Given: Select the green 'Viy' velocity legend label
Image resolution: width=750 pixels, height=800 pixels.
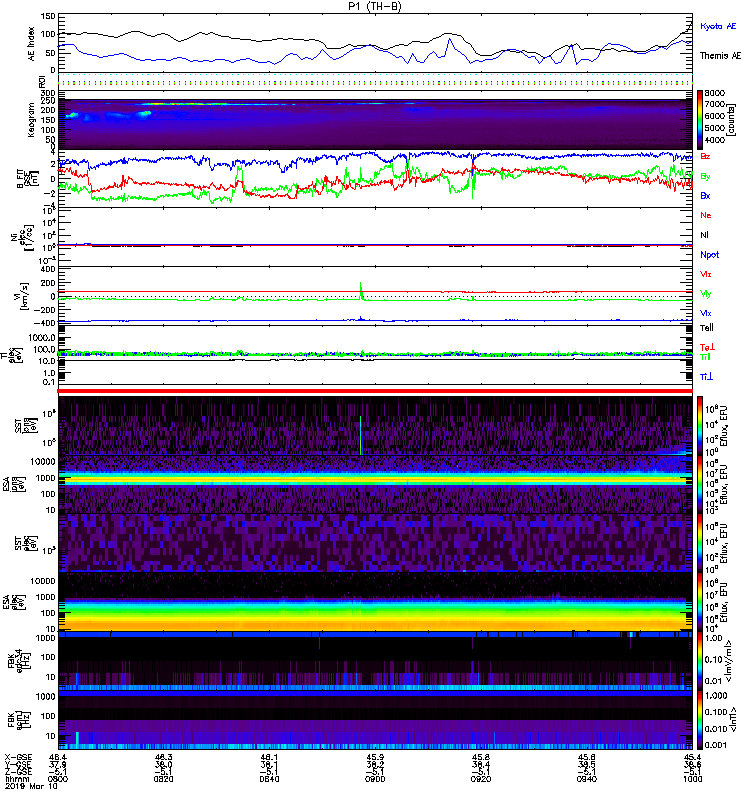Looking at the screenshot, I should tap(706, 294).
